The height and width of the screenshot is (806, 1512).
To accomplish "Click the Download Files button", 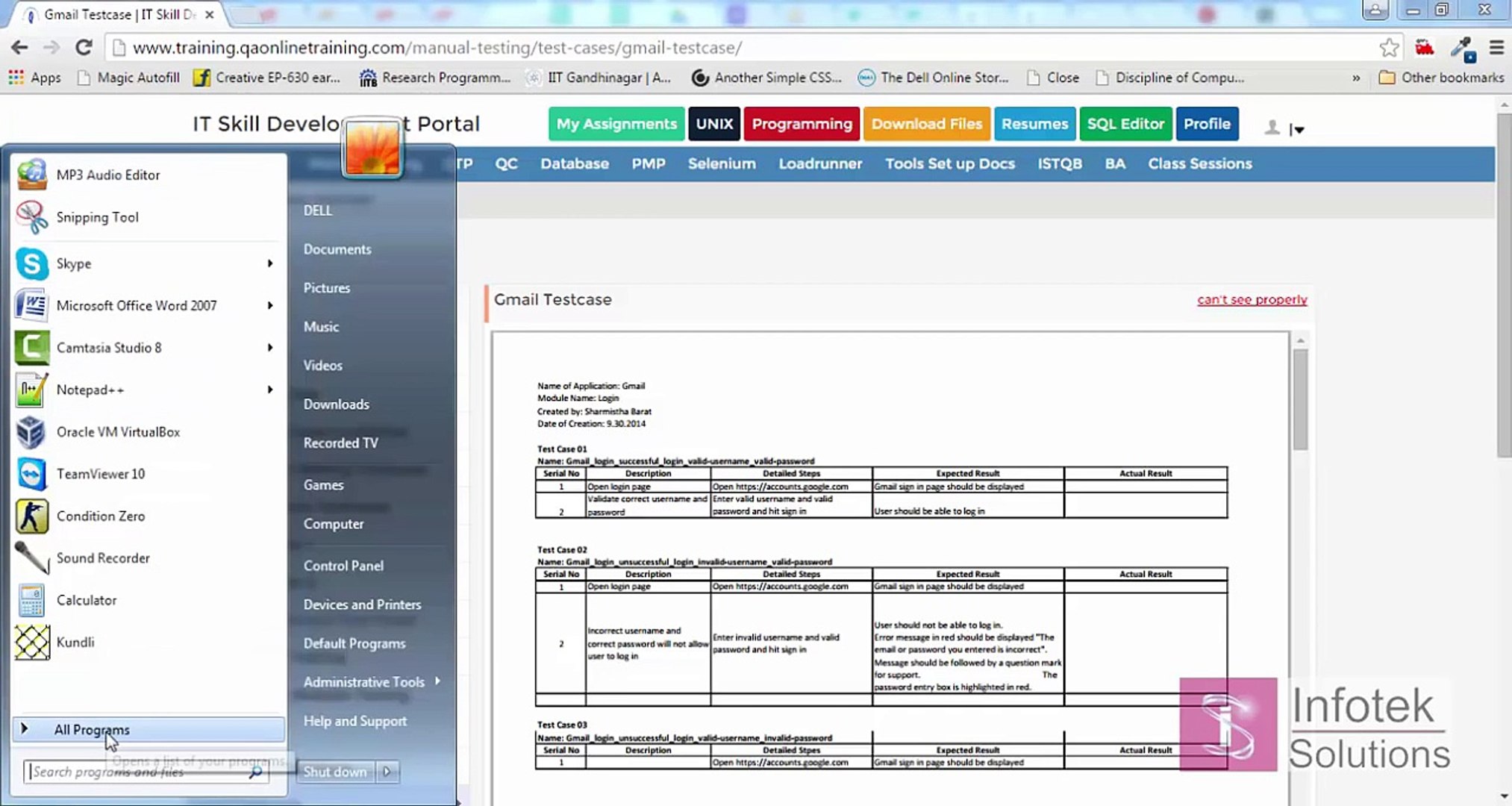I will 927,124.
